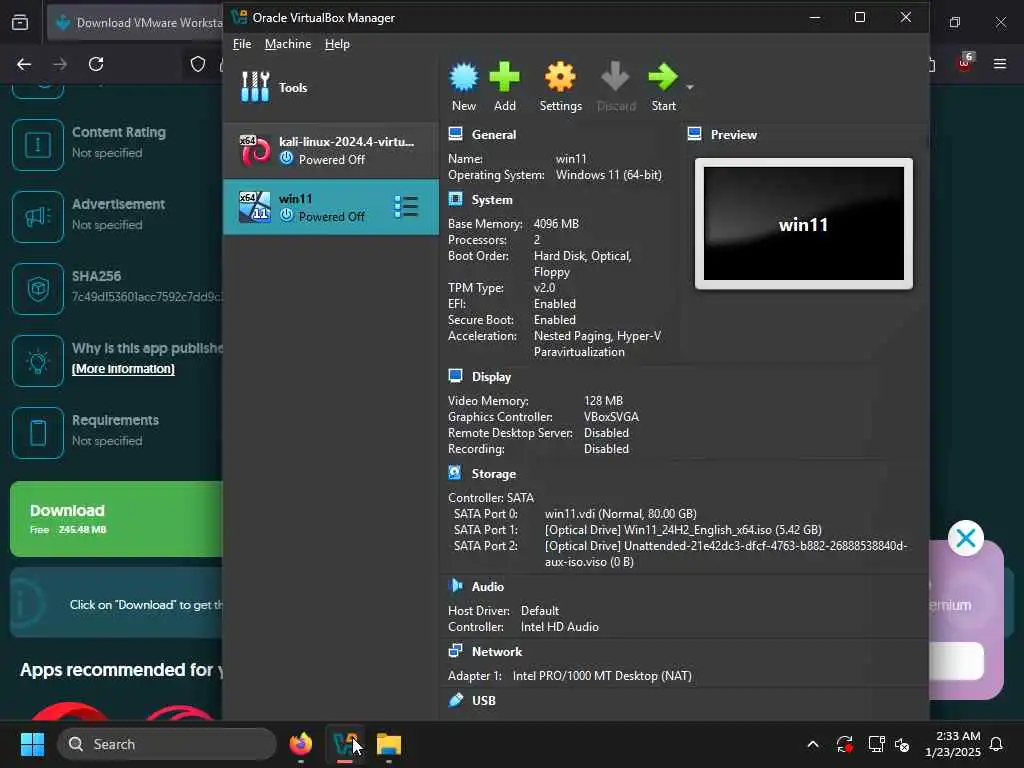Click the Unattended aux-iso.viso optical drive entry
Screen dimensions: 1024x768
click(x=726, y=554)
